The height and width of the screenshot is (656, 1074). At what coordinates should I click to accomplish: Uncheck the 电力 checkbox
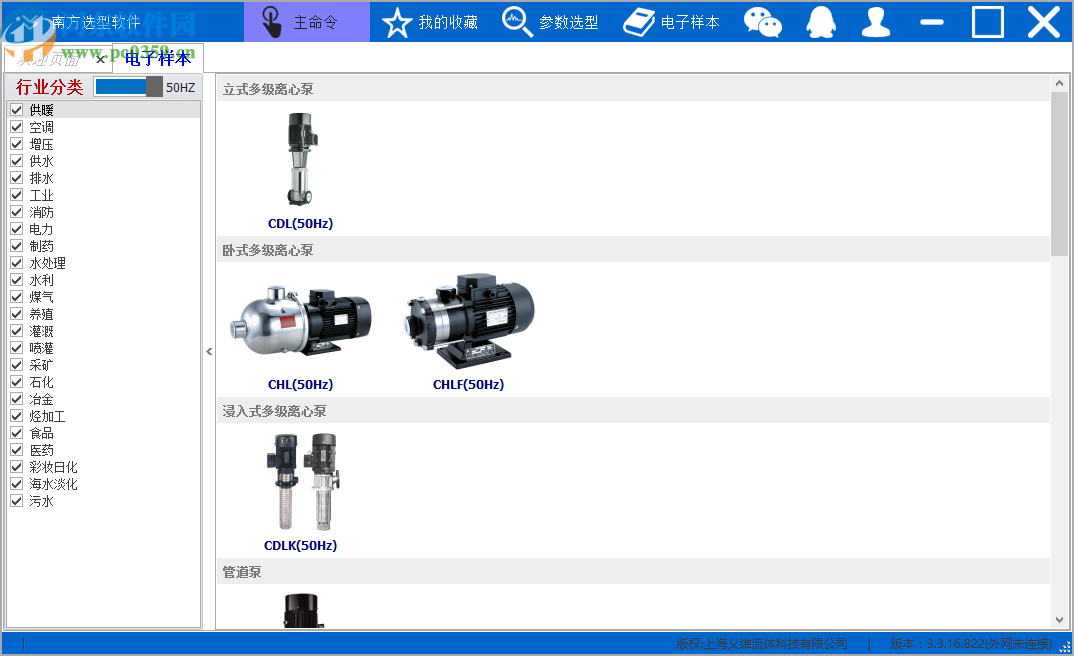17,229
